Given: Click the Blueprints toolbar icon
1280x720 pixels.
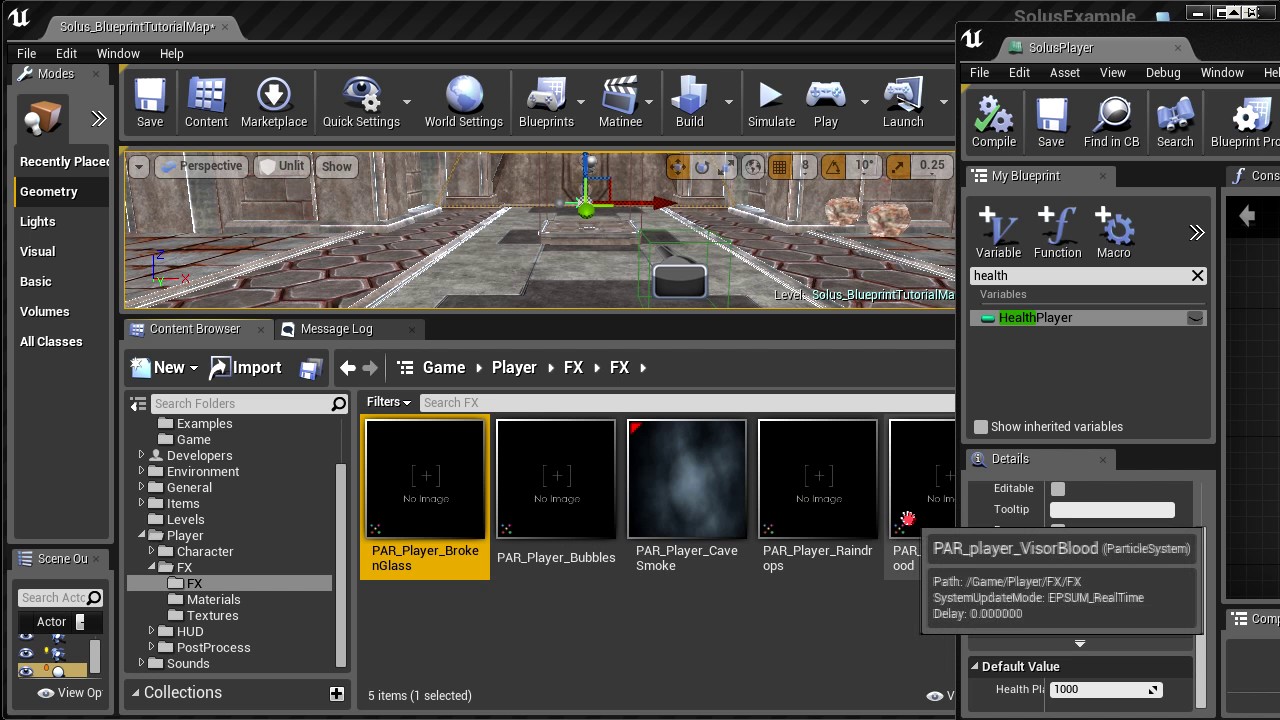Looking at the screenshot, I should 546,102.
